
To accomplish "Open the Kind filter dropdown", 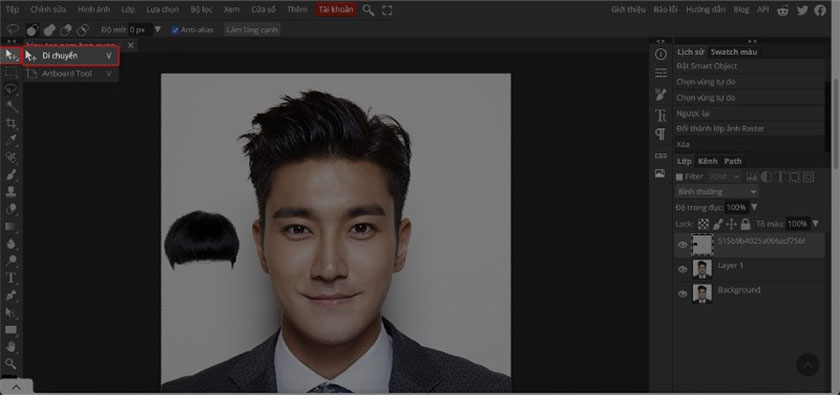I will [725, 177].
